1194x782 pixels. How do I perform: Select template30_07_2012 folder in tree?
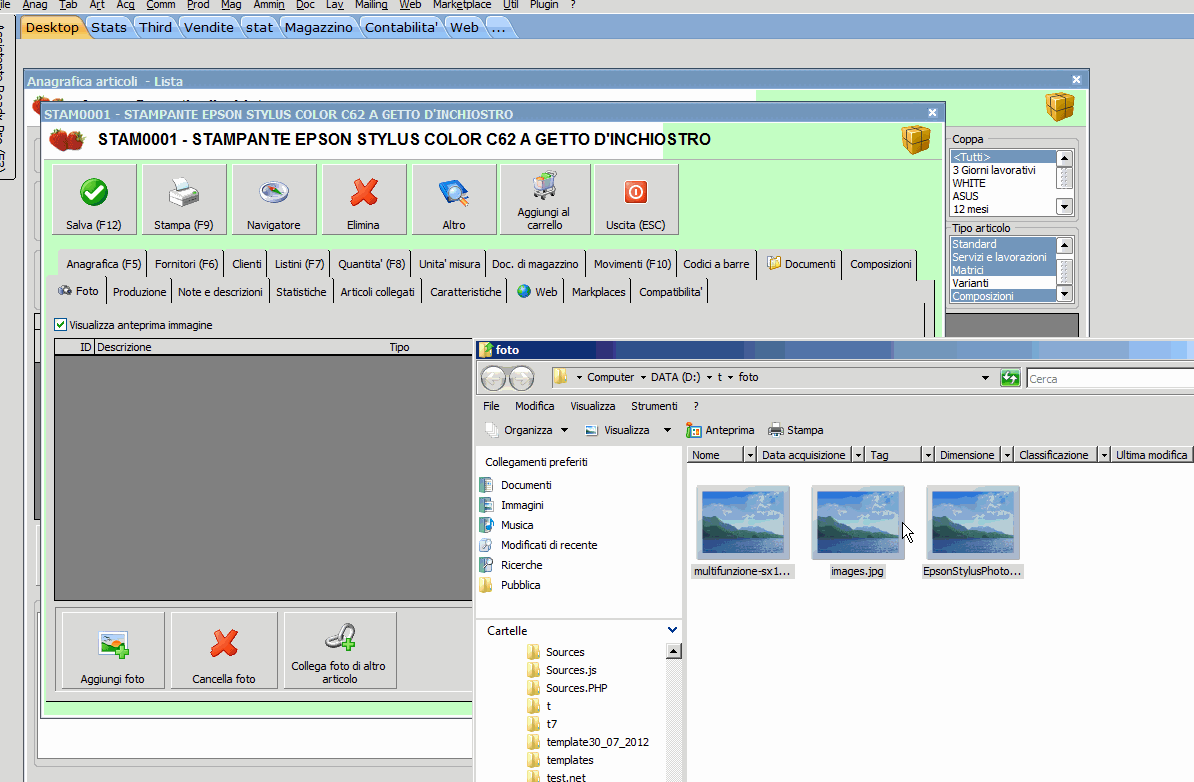tap(588, 742)
